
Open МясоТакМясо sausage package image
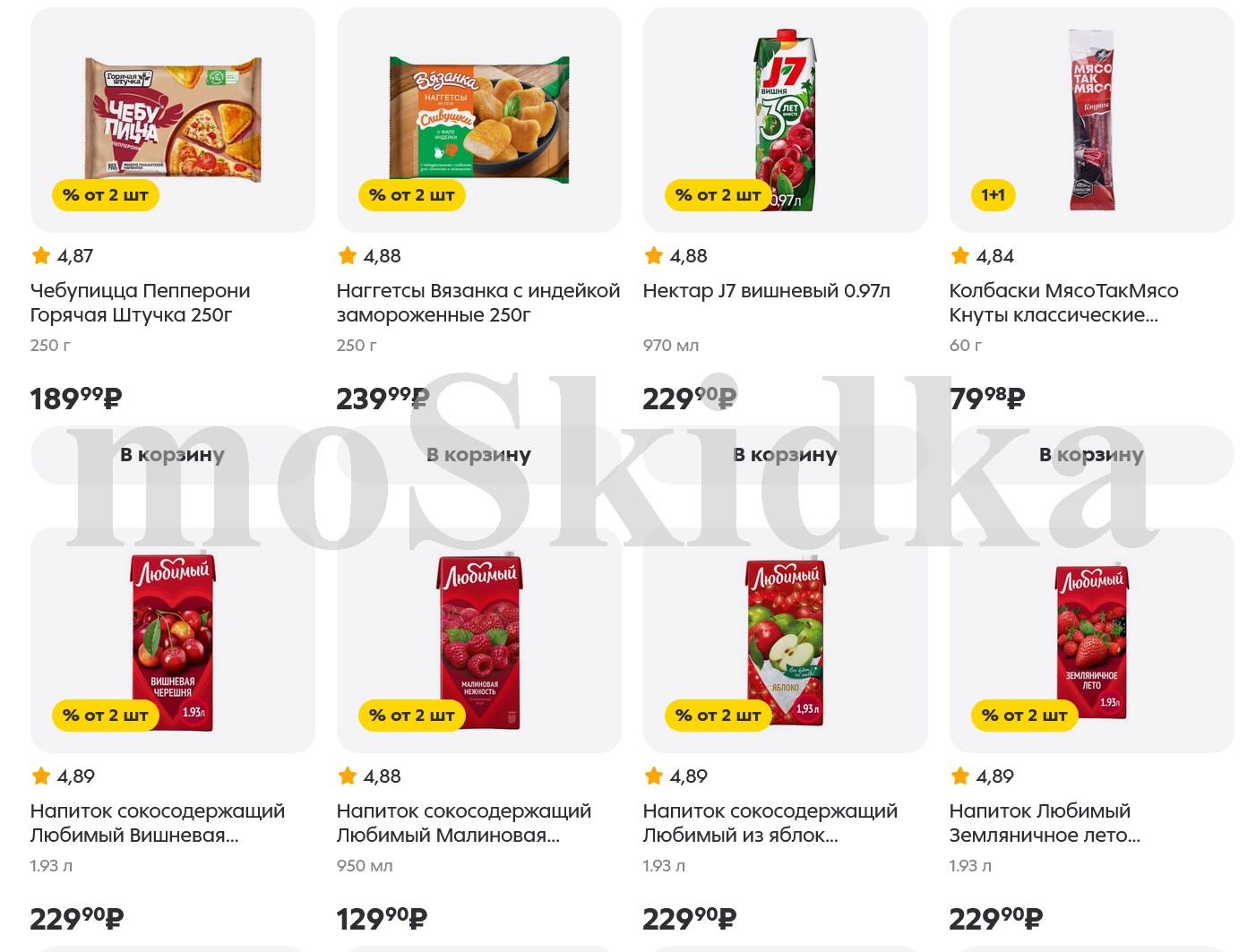(1092, 120)
